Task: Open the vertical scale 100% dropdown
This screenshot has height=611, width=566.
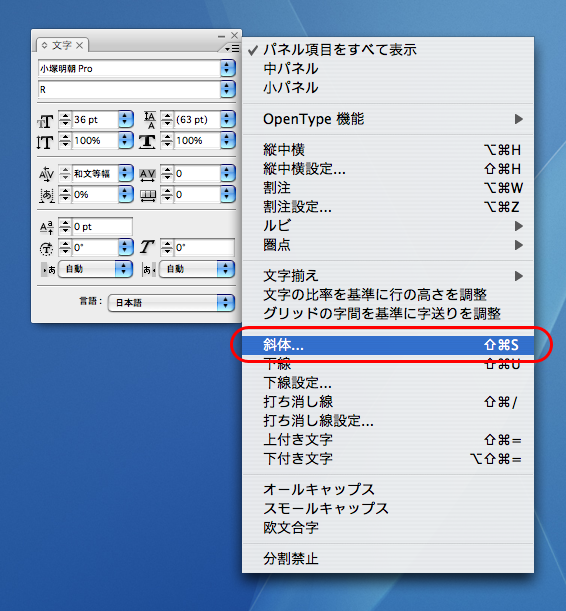Action: click(x=125, y=140)
